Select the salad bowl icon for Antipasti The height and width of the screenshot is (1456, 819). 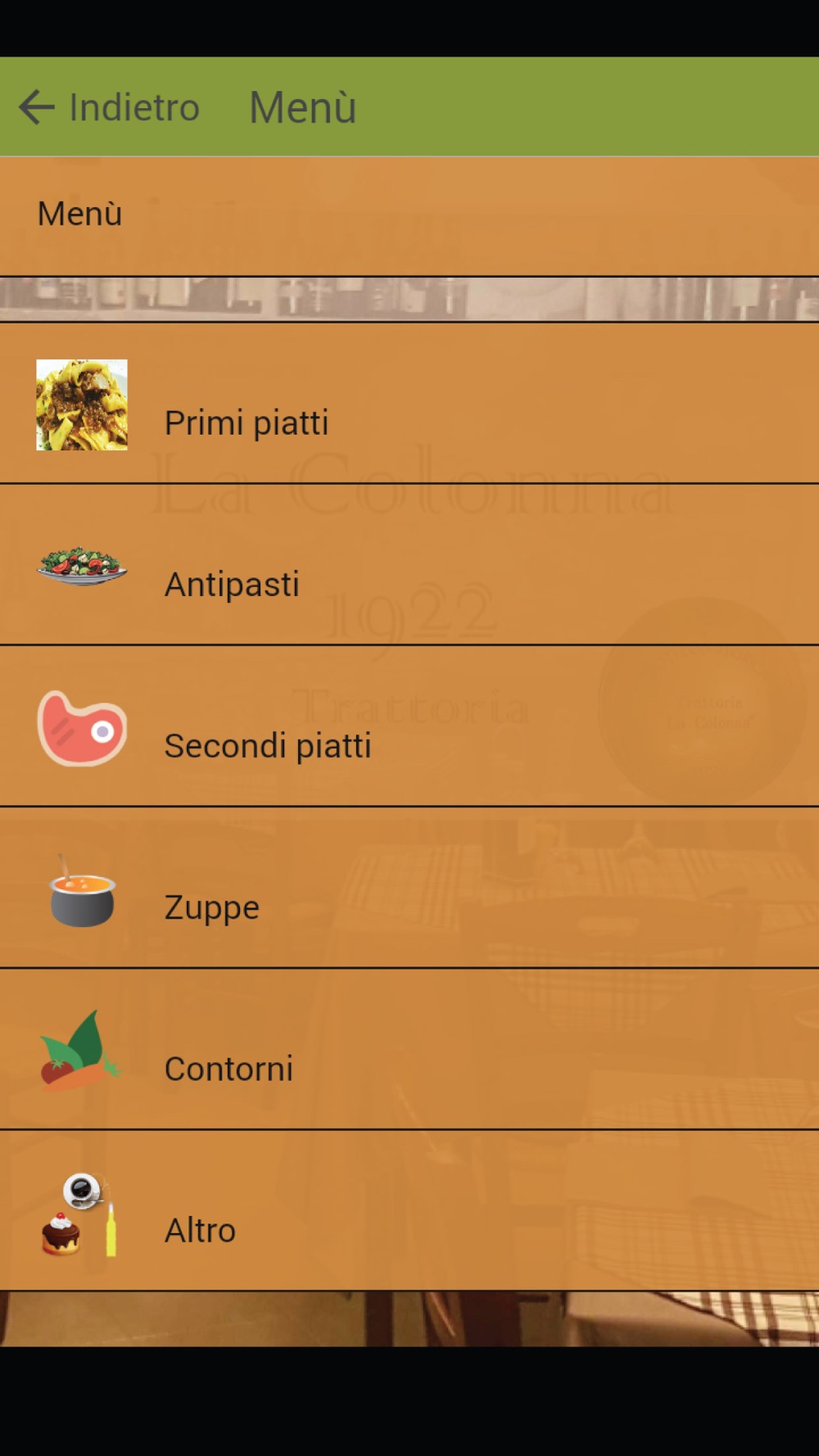click(x=82, y=566)
